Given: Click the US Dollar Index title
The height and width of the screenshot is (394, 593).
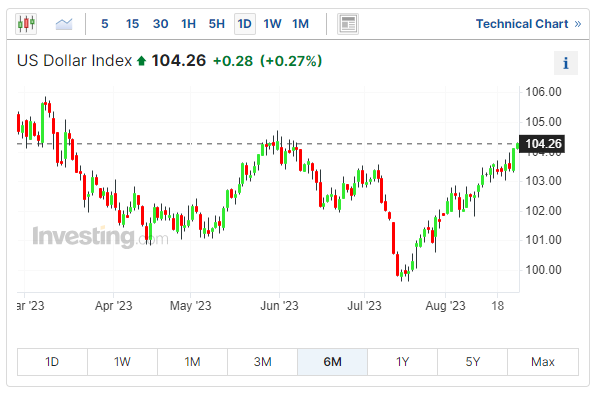Looking at the screenshot, I should [75, 61].
